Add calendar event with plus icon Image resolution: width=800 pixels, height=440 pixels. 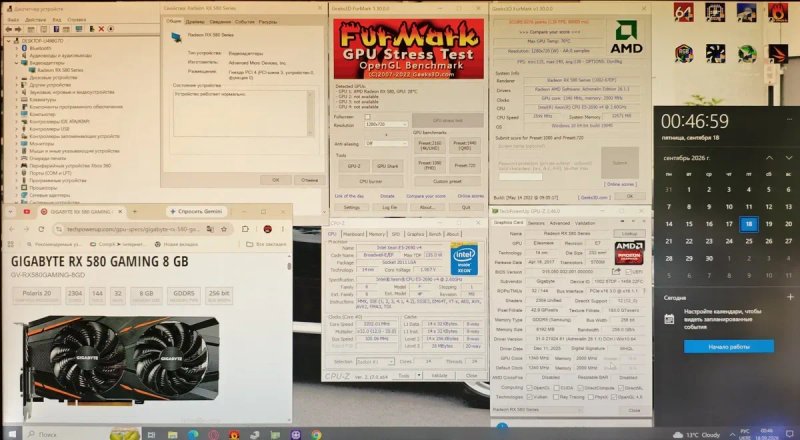click(790, 297)
